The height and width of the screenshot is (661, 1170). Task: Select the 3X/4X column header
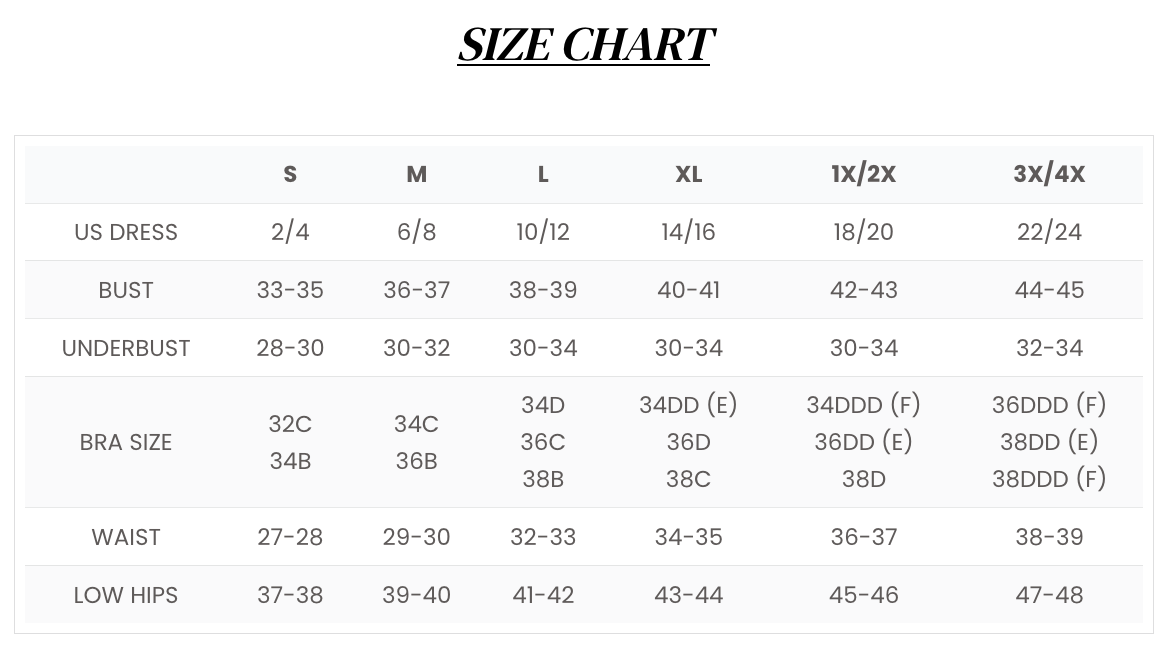[1049, 174]
